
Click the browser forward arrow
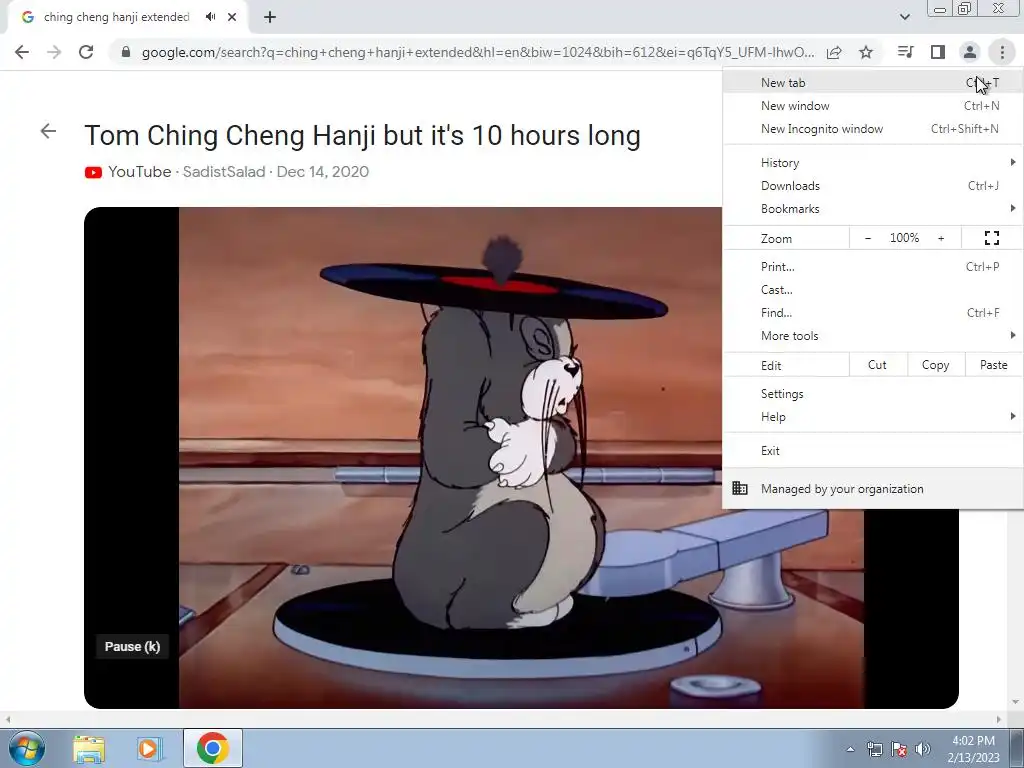tap(54, 52)
